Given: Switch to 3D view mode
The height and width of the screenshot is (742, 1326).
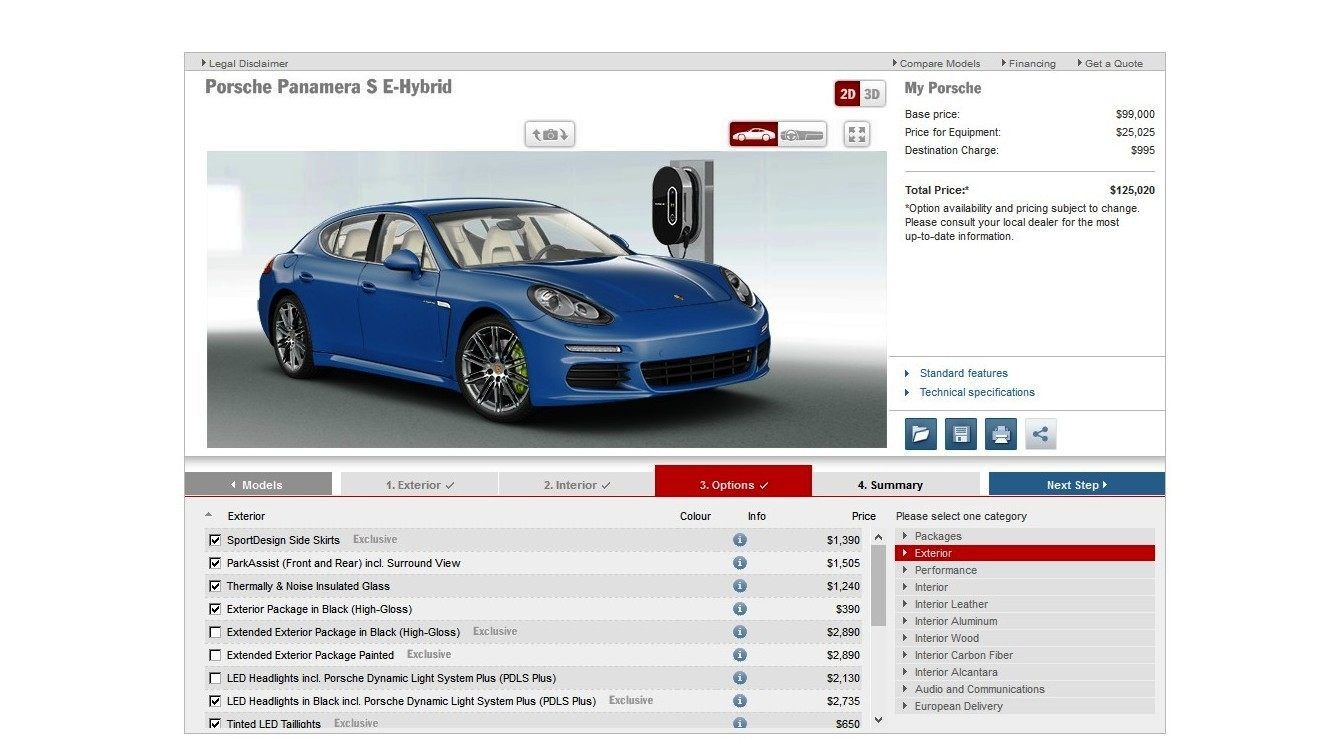Looking at the screenshot, I should tap(872, 94).
